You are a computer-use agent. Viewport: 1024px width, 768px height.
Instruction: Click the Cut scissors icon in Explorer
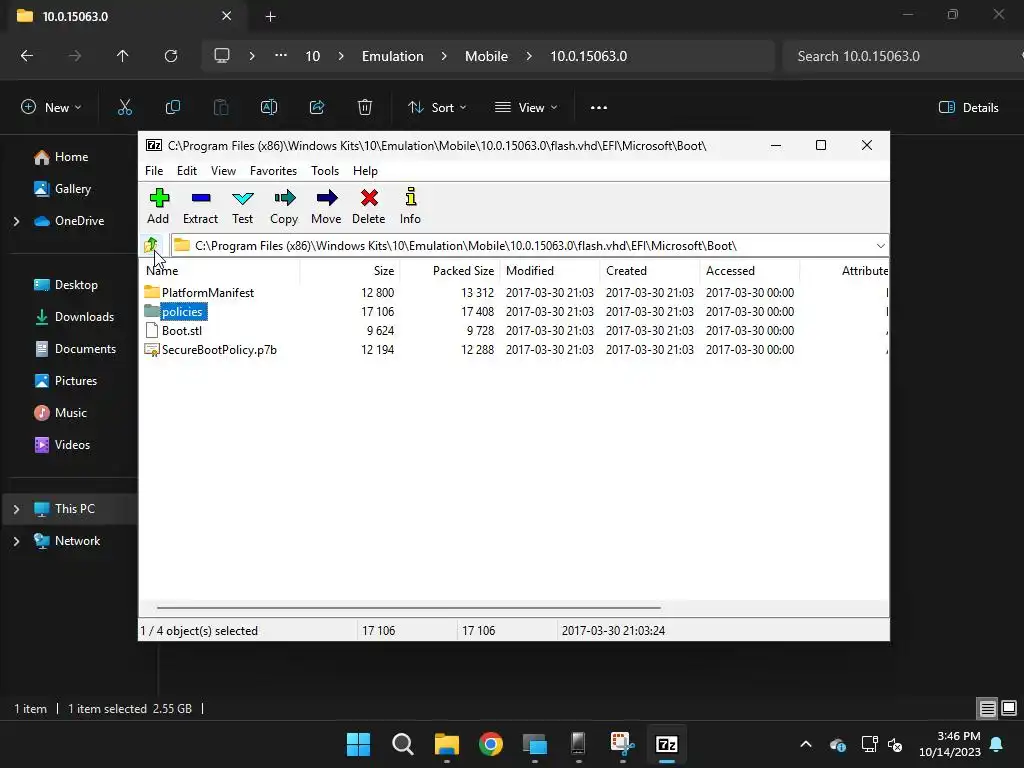coord(125,107)
